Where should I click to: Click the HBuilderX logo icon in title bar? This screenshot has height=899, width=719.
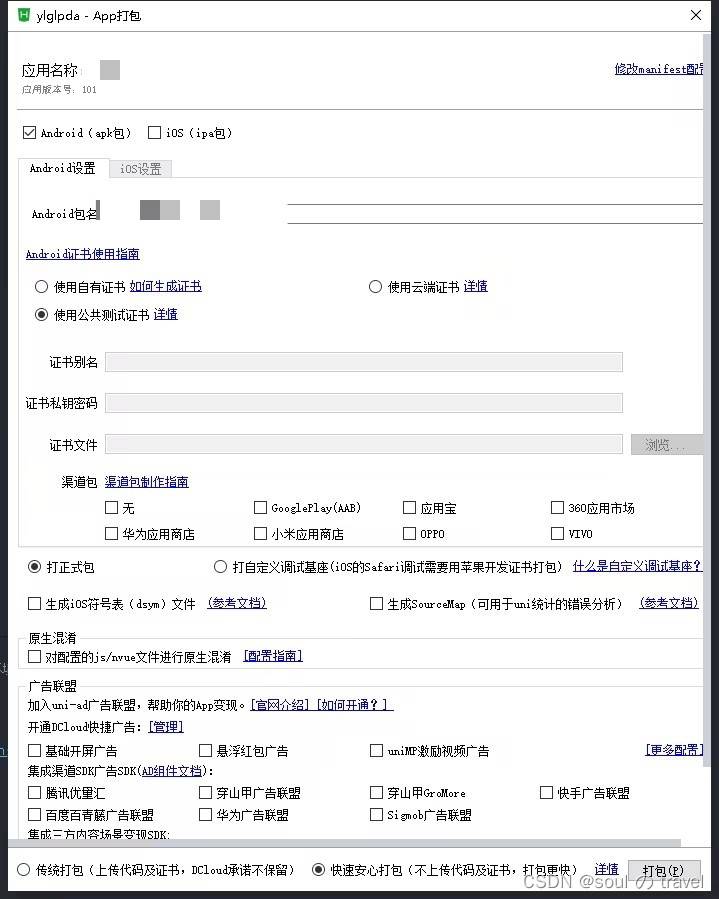tap(24, 15)
